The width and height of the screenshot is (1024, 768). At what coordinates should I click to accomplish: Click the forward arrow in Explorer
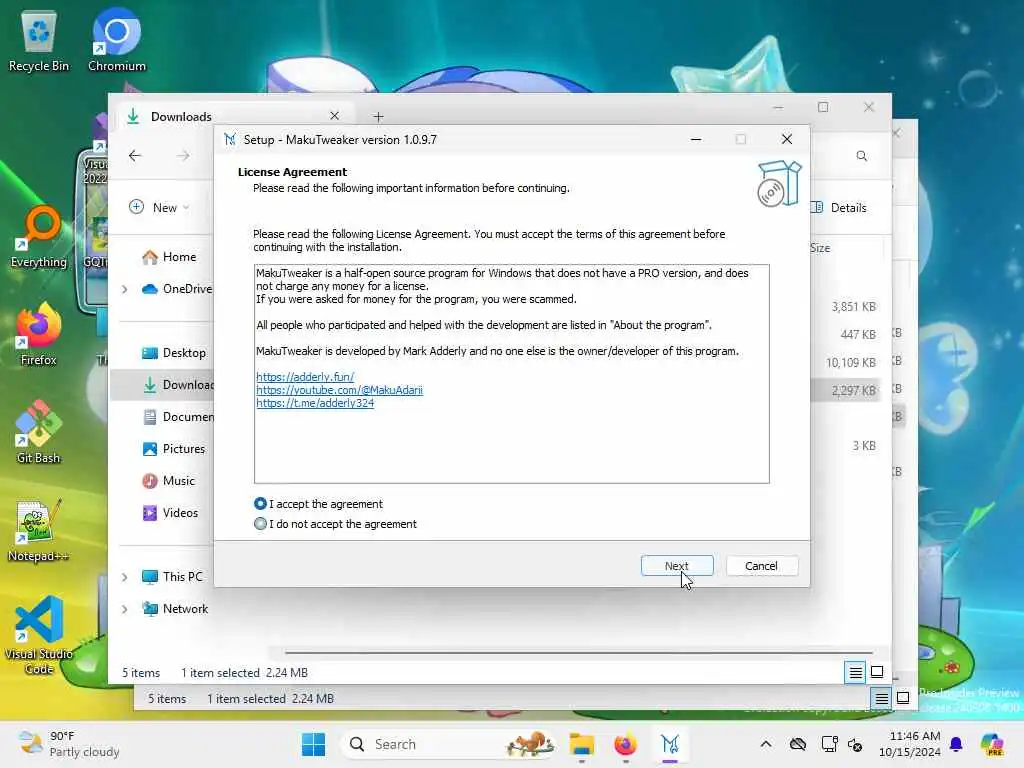click(184, 155)
